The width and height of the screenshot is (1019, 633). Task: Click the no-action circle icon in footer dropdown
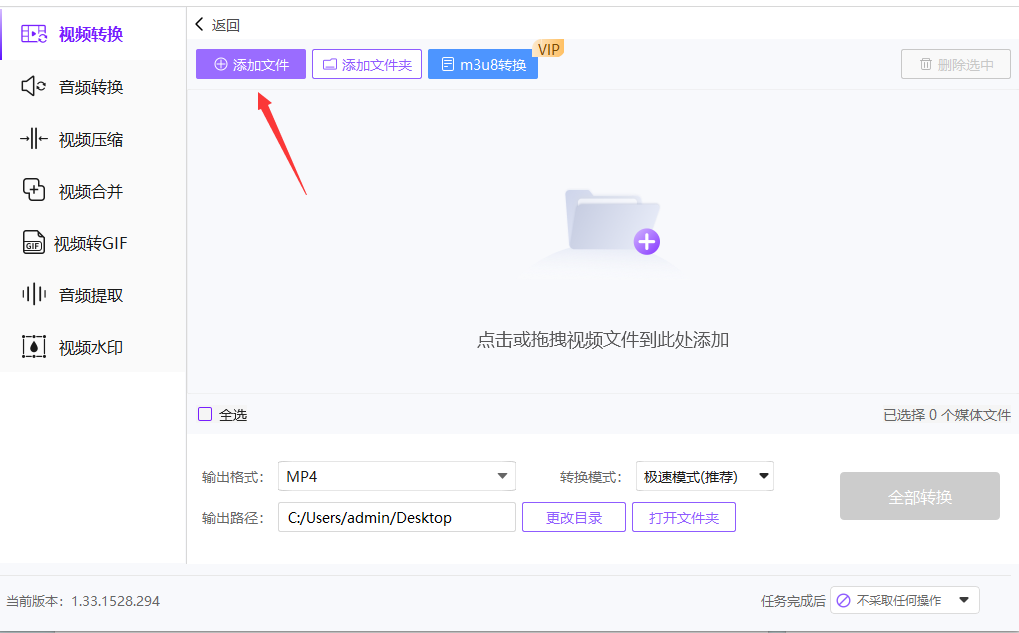[x=844, y=601]
